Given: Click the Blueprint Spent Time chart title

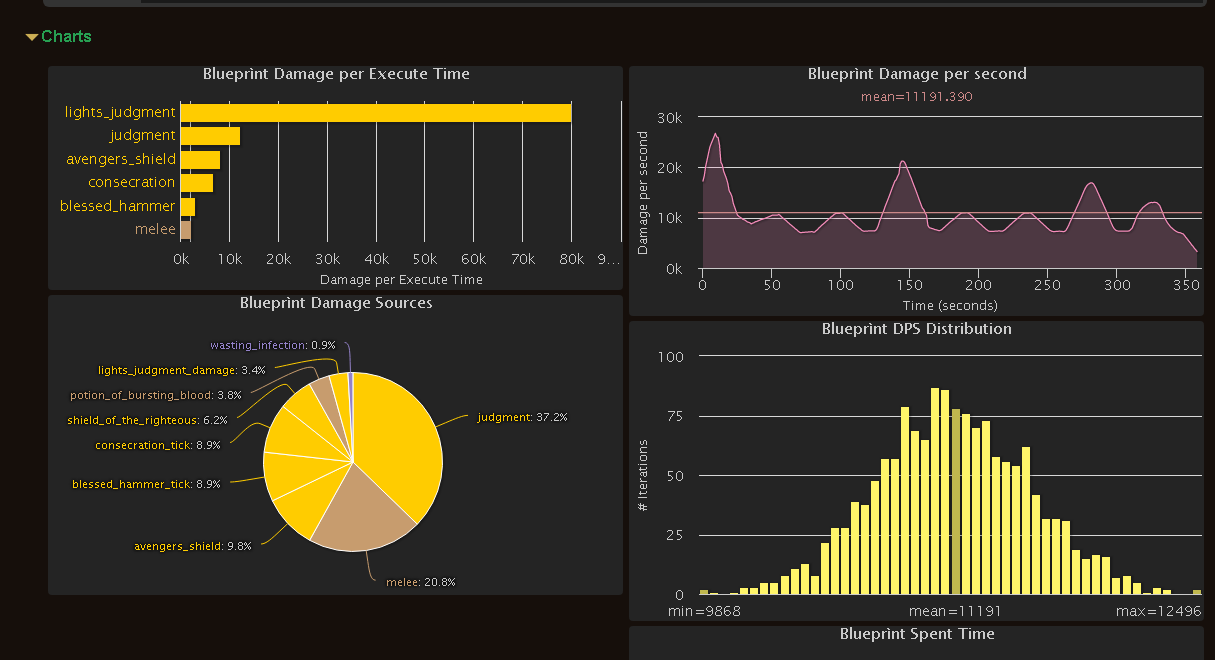Looking at the screenshot, I should (917, 633).
